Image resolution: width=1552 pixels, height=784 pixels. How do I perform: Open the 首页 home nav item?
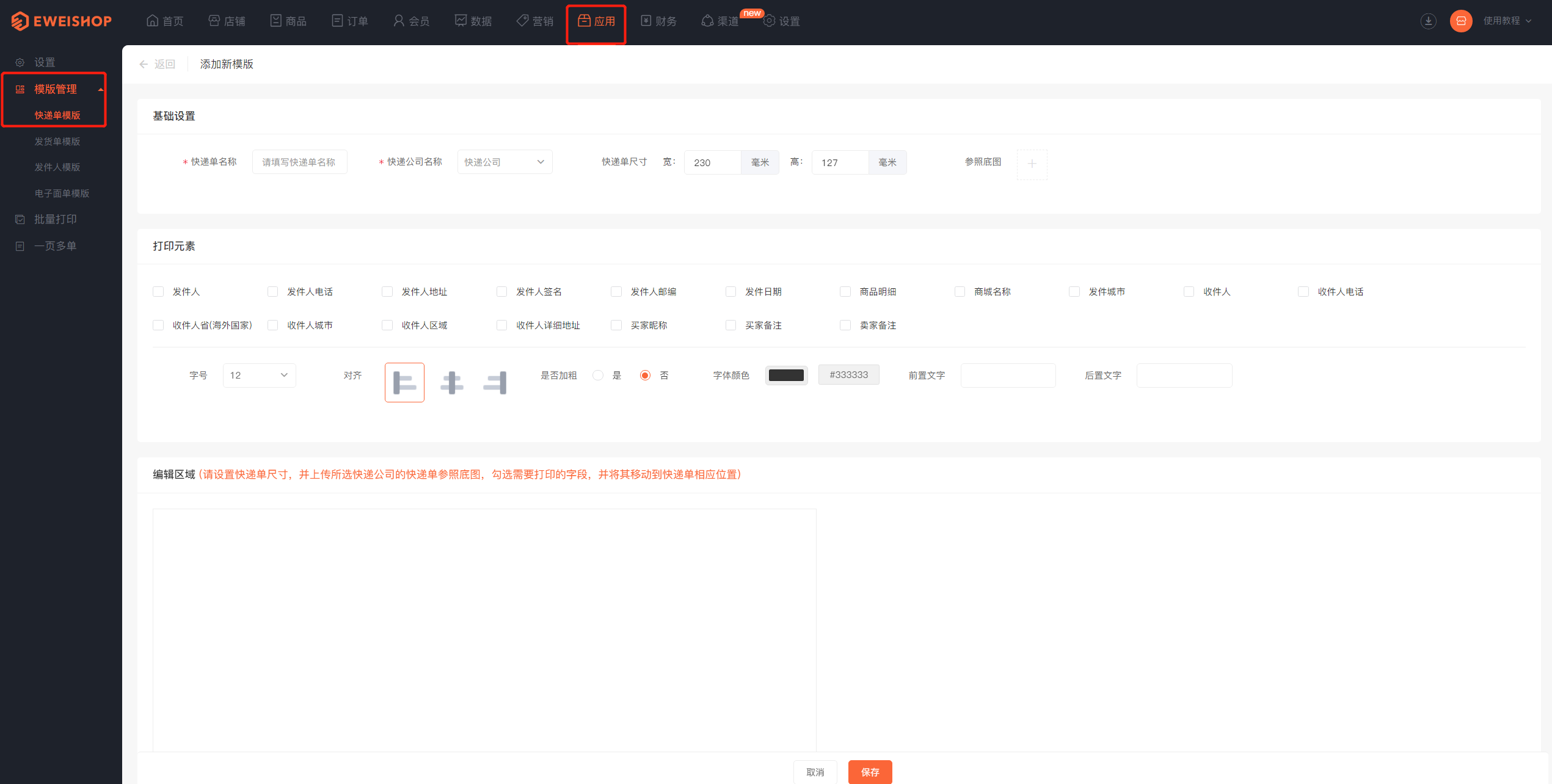click(165, 21)
